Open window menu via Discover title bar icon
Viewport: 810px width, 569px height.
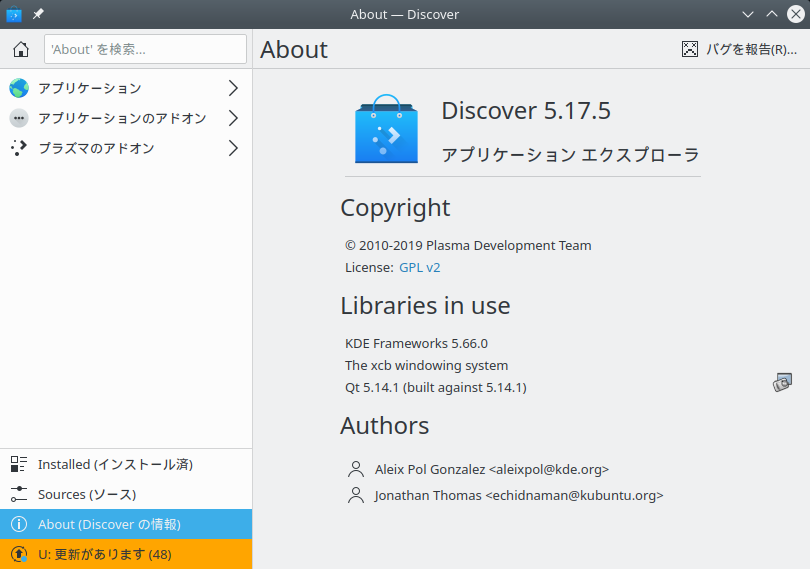pos(14,14)
